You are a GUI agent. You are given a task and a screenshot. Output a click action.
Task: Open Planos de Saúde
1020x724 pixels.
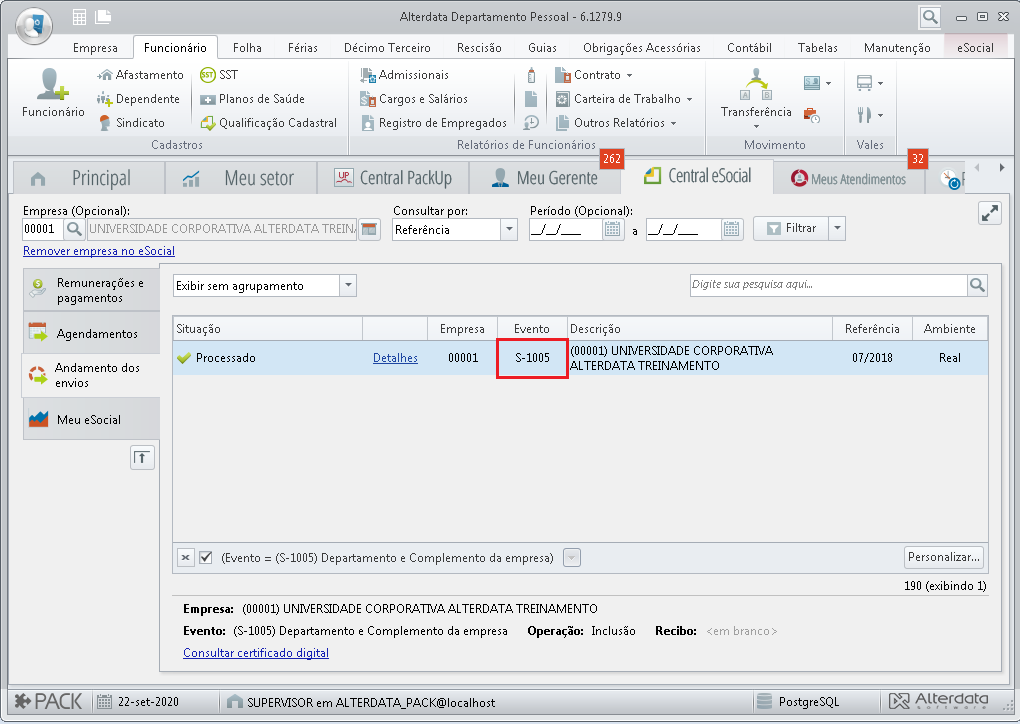click(x=252, y=99)
